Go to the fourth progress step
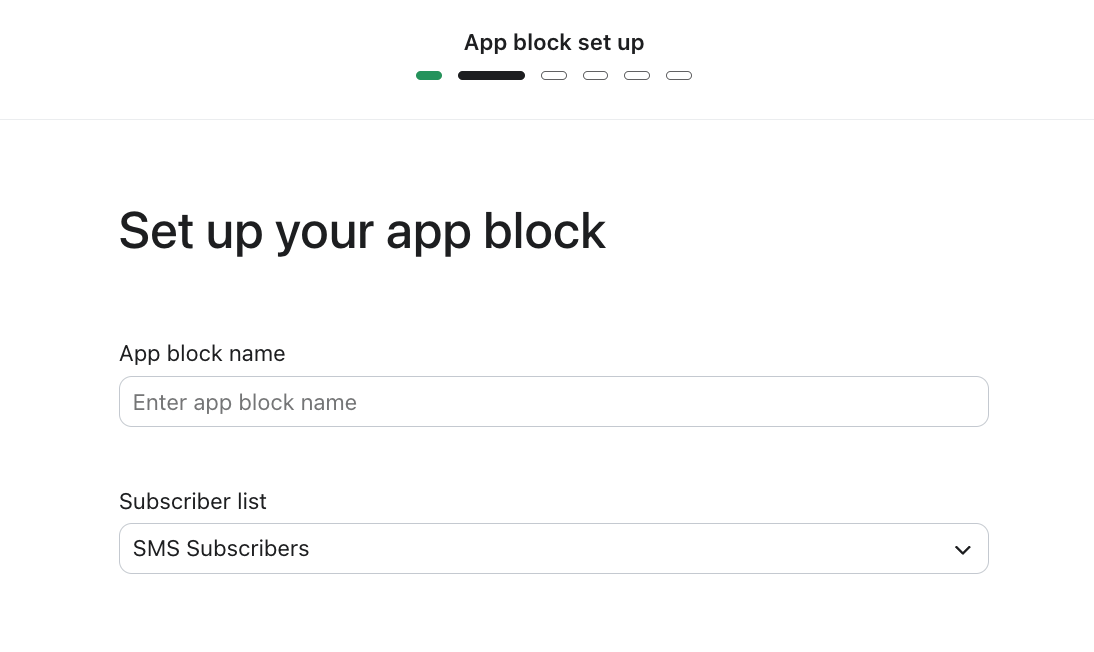This screenshot has width=1094, height=652. coord(595,76)
